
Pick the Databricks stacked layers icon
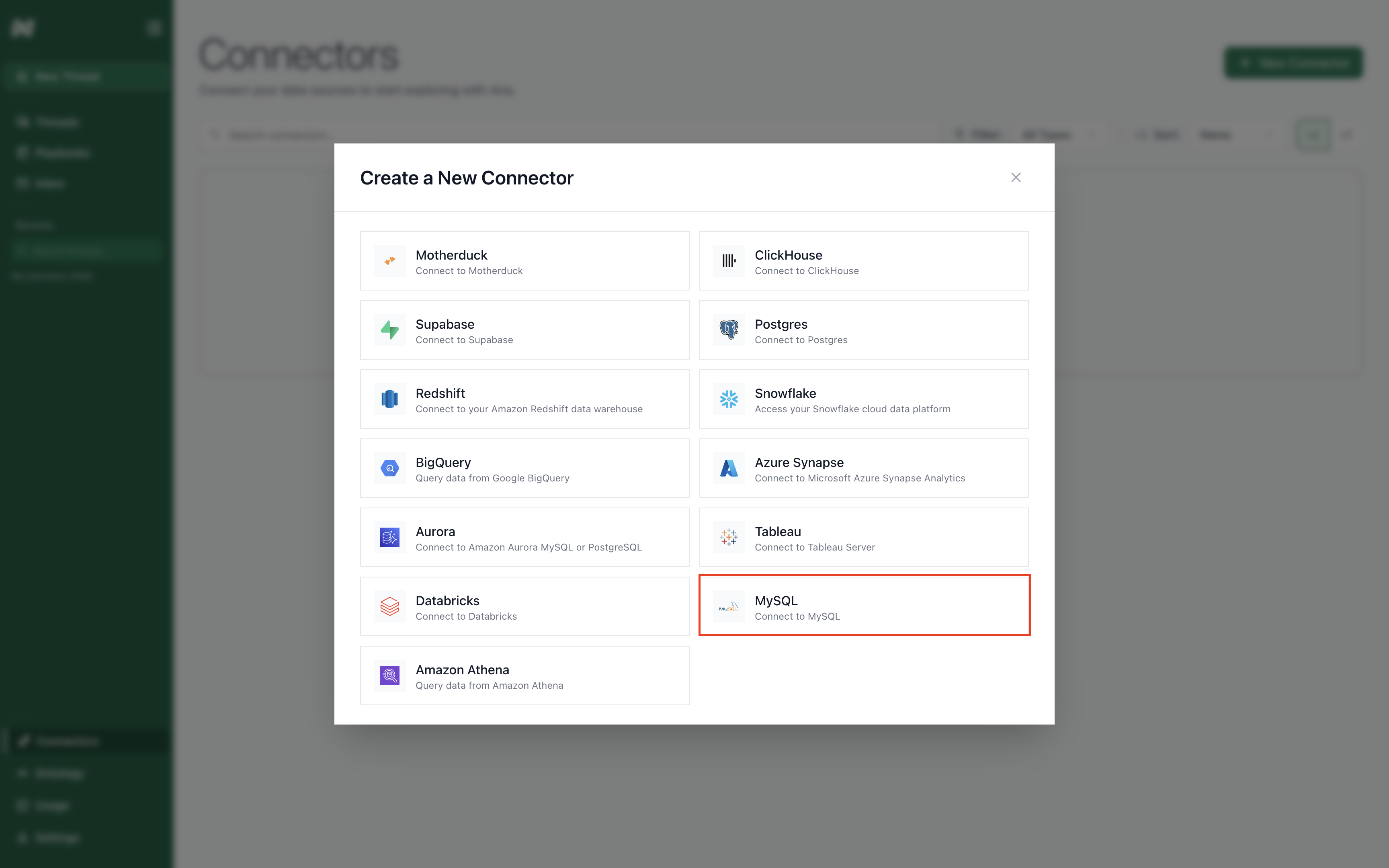[x=390, y=606]
